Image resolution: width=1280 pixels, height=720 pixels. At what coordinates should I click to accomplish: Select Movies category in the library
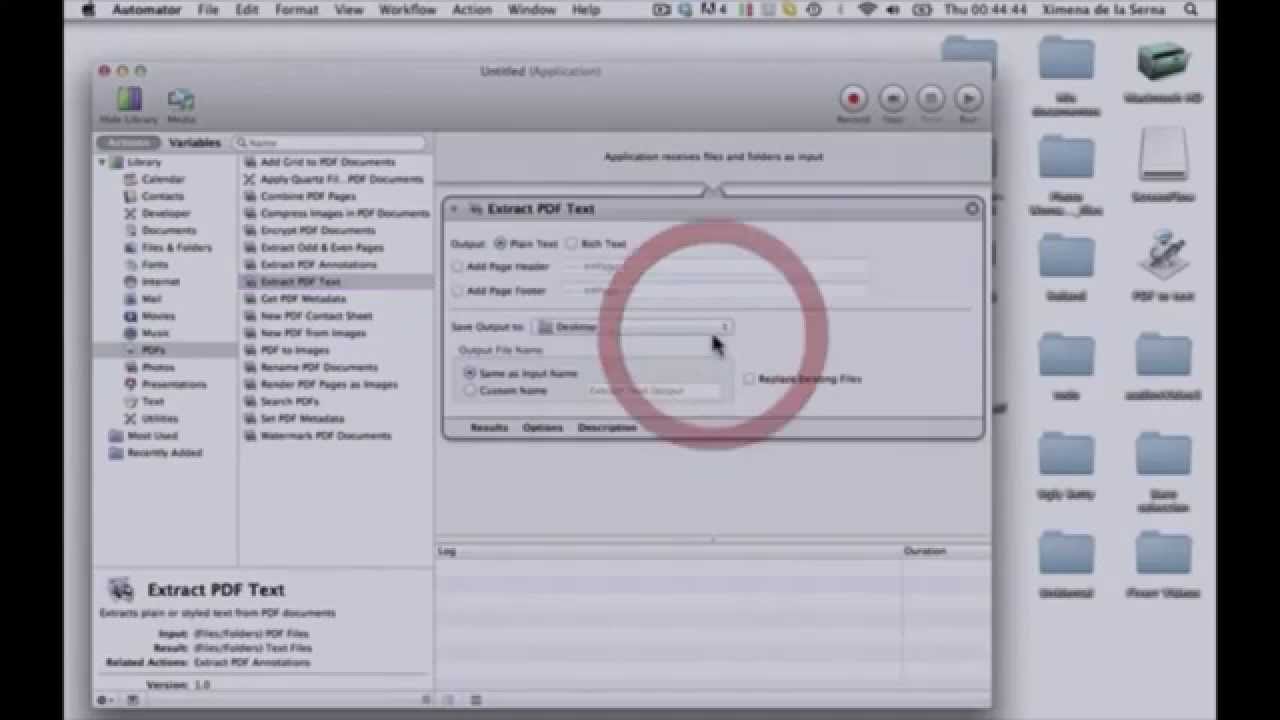[158, 316]
